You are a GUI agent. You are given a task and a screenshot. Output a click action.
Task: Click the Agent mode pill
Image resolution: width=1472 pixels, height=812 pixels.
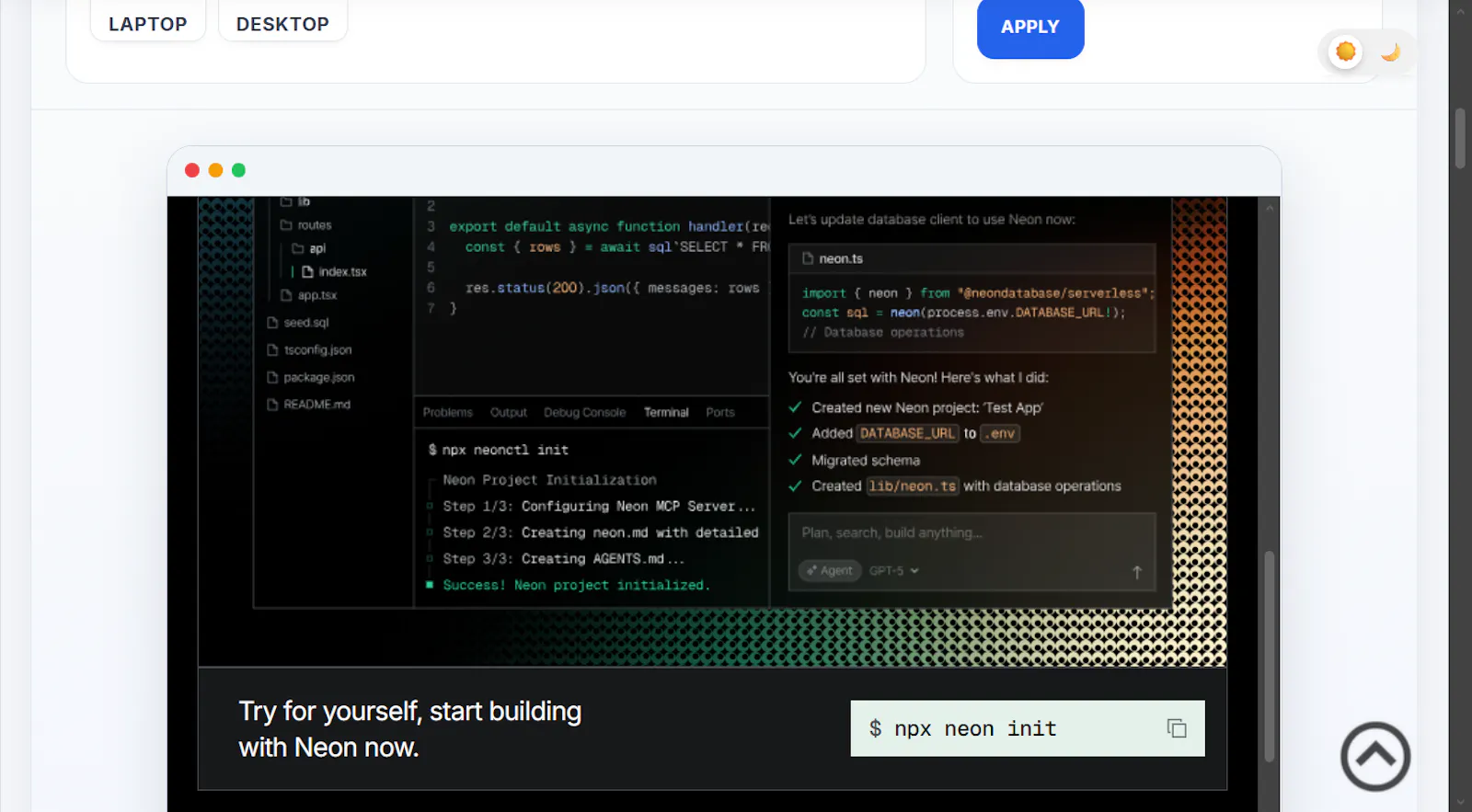click(830, 571)
